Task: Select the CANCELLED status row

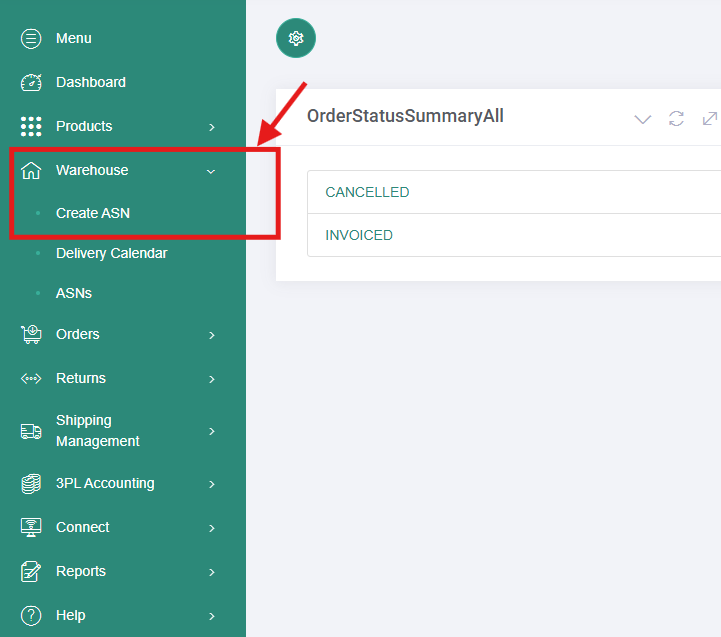Action: point(367,192)
